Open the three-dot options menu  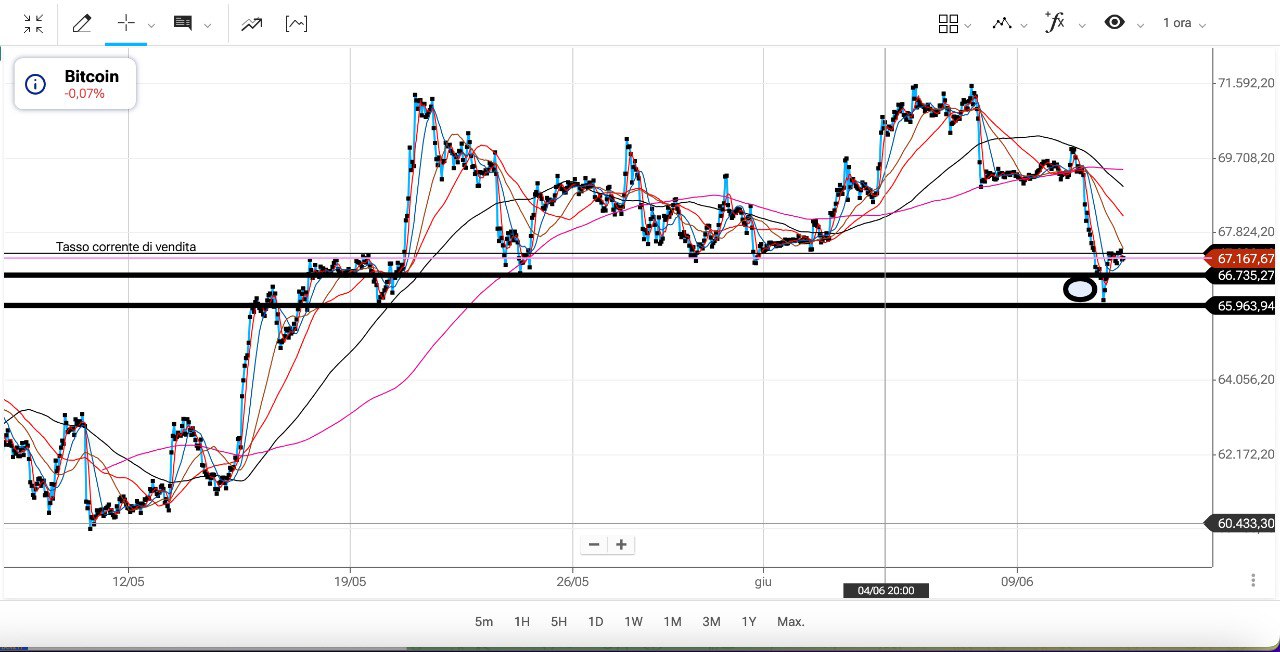1253,580
